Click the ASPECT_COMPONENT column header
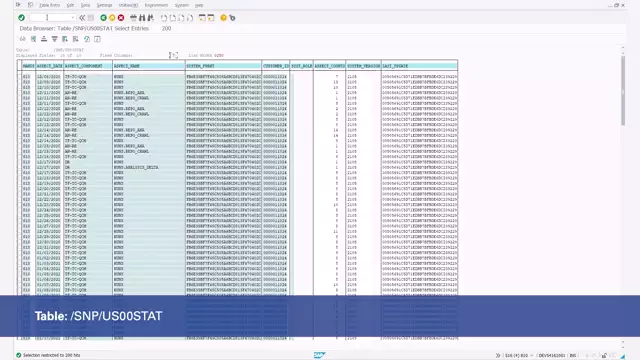 point(88,66)
